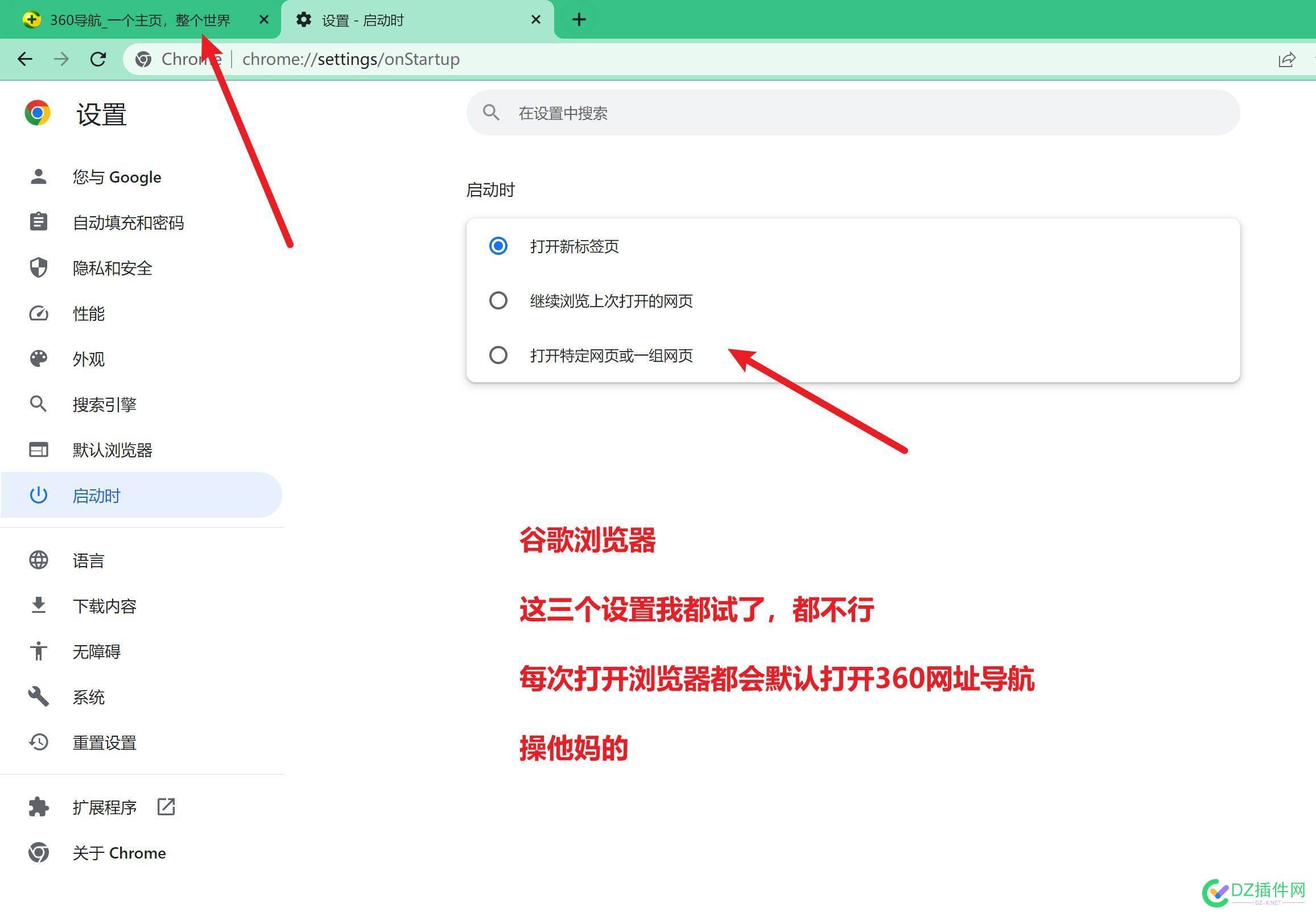The image size is (1316, 916).
Task: Choose 打开特定网页或一组网页 radio option
Action: pyautogui.click(x=498, y=355)
